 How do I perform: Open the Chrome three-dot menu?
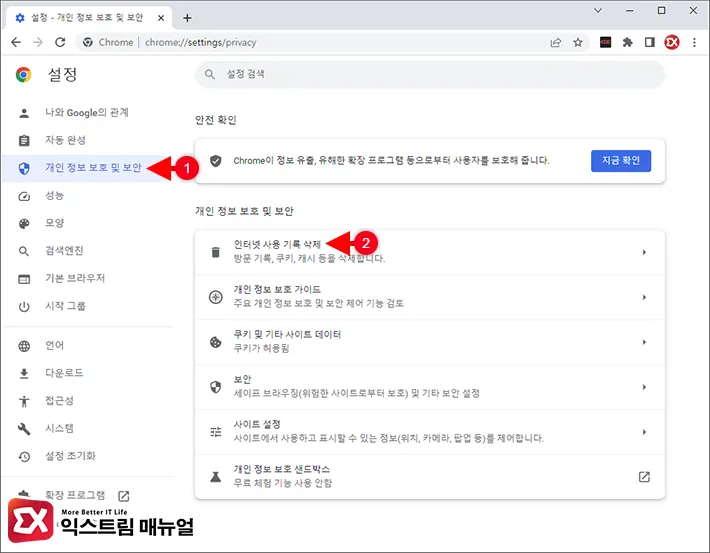tap(694, 43)
